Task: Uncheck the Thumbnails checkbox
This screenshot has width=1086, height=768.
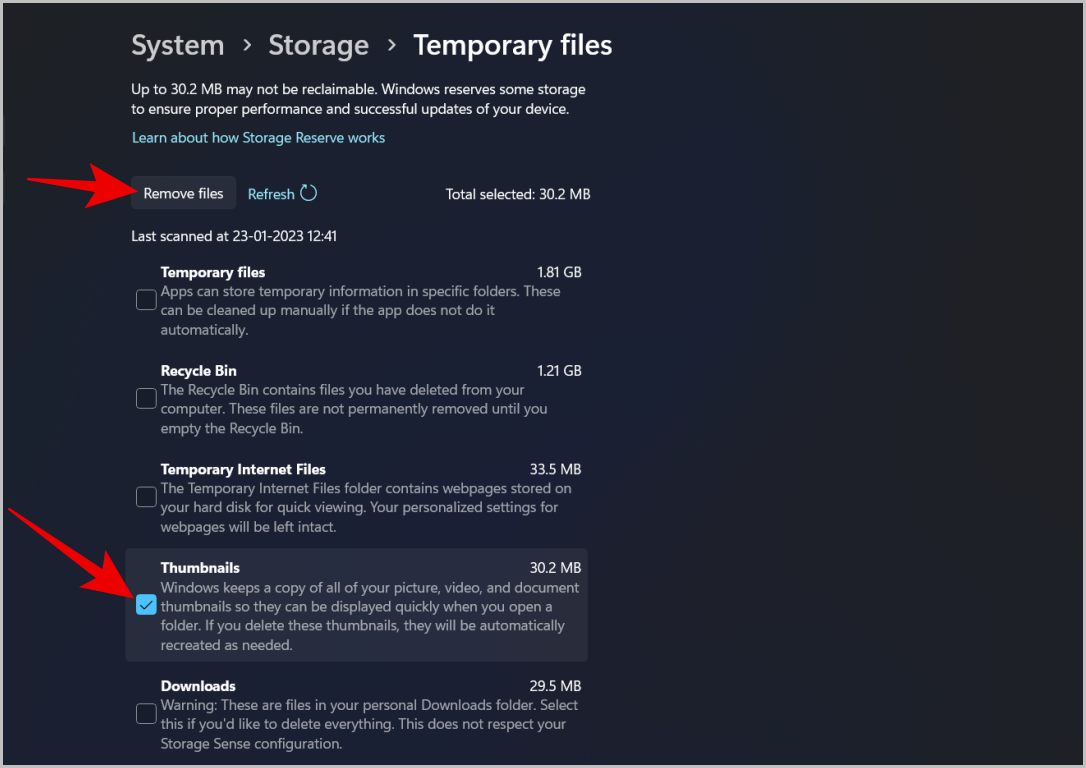Action: coord(145,605)
